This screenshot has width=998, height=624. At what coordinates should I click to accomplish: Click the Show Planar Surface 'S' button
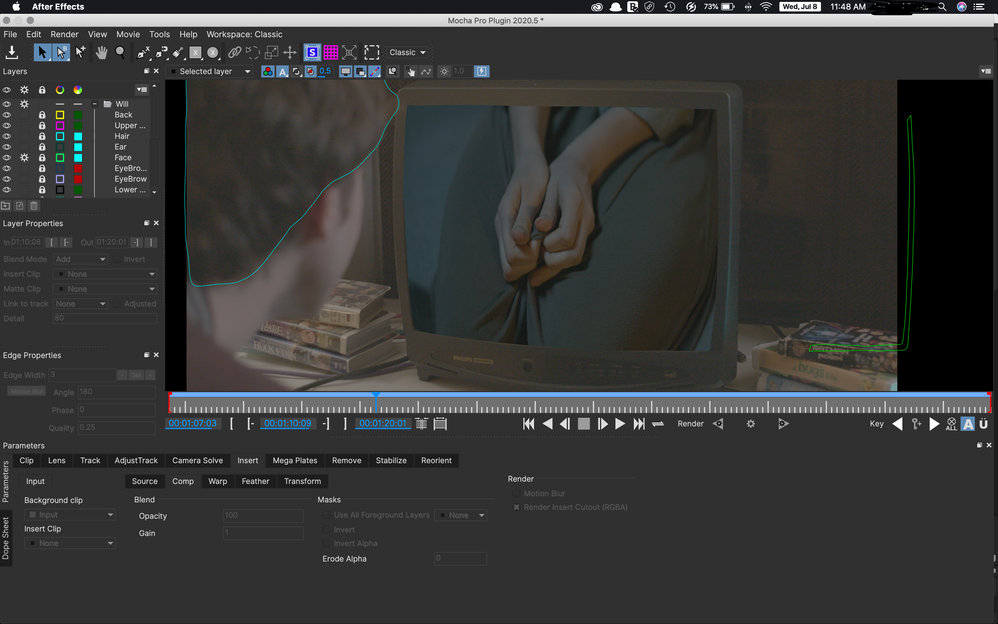pos(312,52)
